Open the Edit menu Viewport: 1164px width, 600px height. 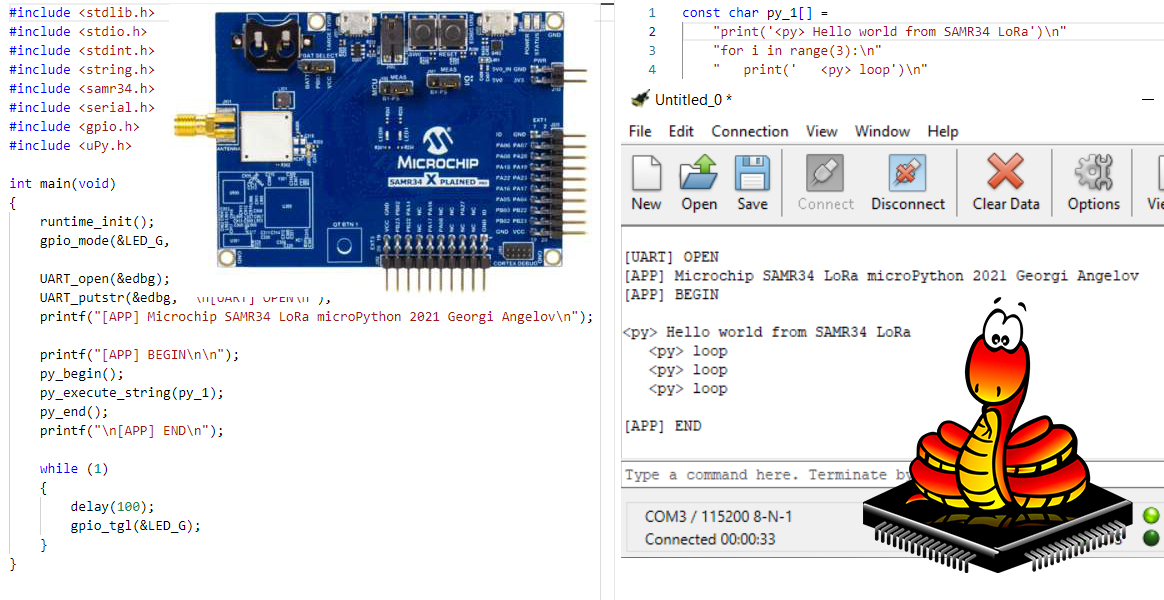pyautogui.click(x=681, y=131)
